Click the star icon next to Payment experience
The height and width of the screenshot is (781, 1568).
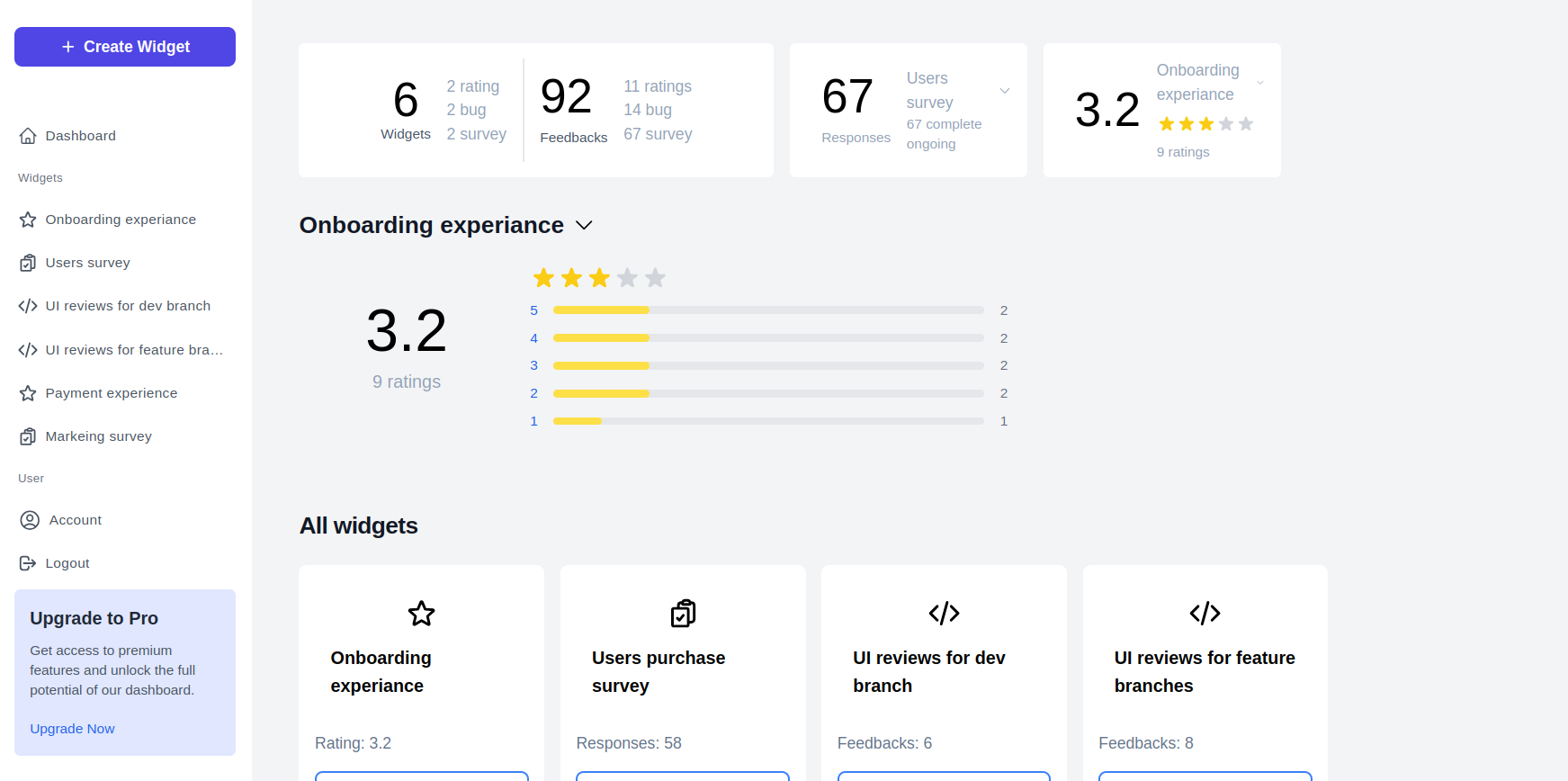click(28, 392)
